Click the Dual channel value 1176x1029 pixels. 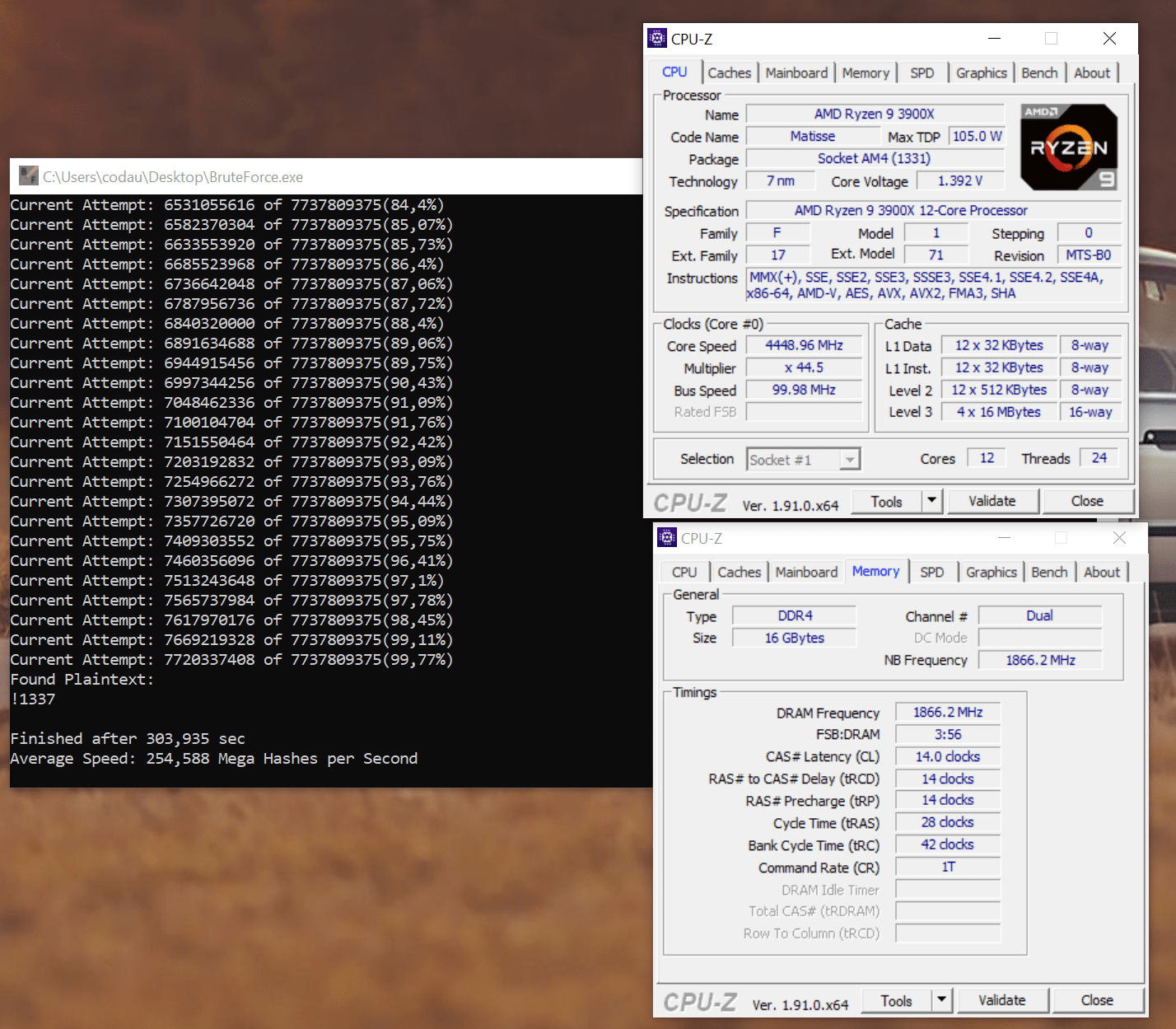(x=1040, y=615)
